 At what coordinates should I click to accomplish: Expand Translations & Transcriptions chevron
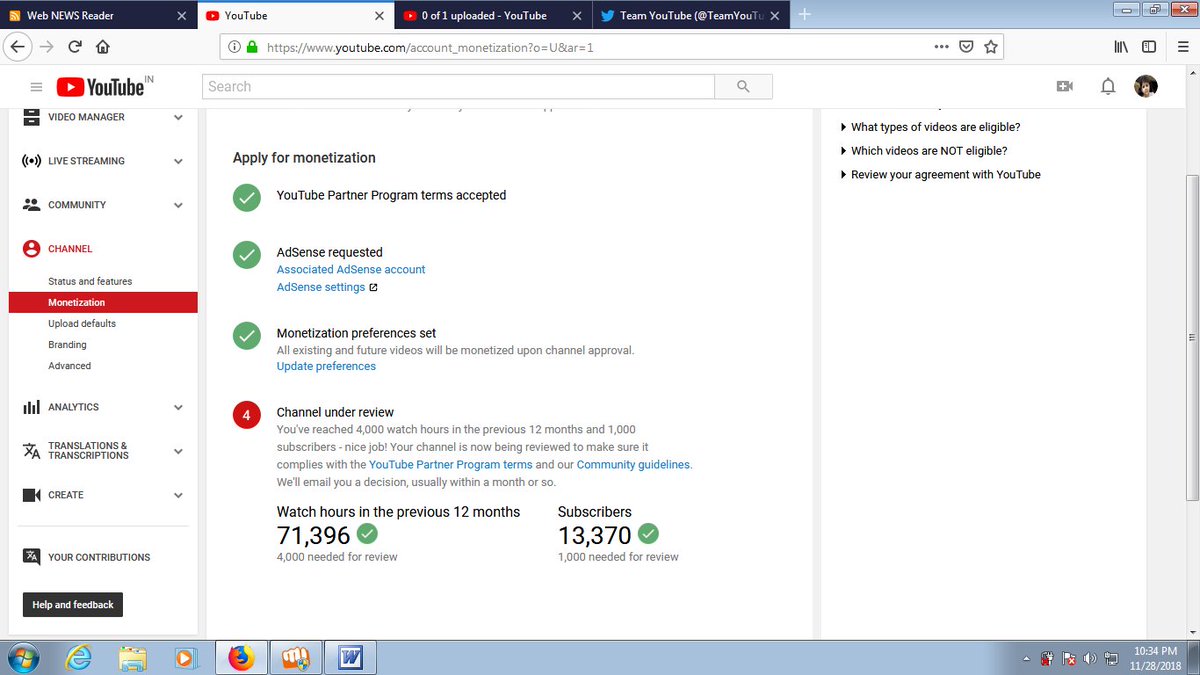[178, 451]
